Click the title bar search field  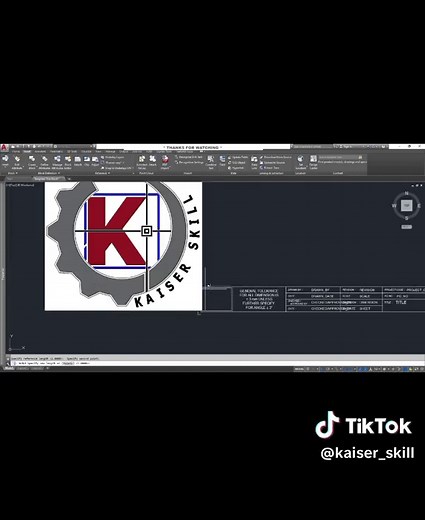(x=312, y=147)
